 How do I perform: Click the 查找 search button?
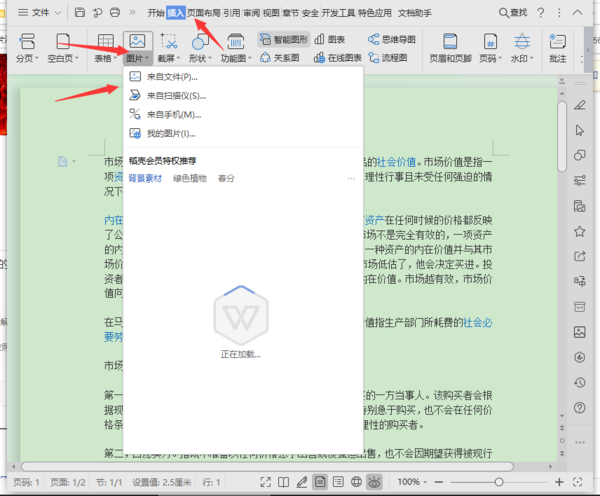pos(513,13)
